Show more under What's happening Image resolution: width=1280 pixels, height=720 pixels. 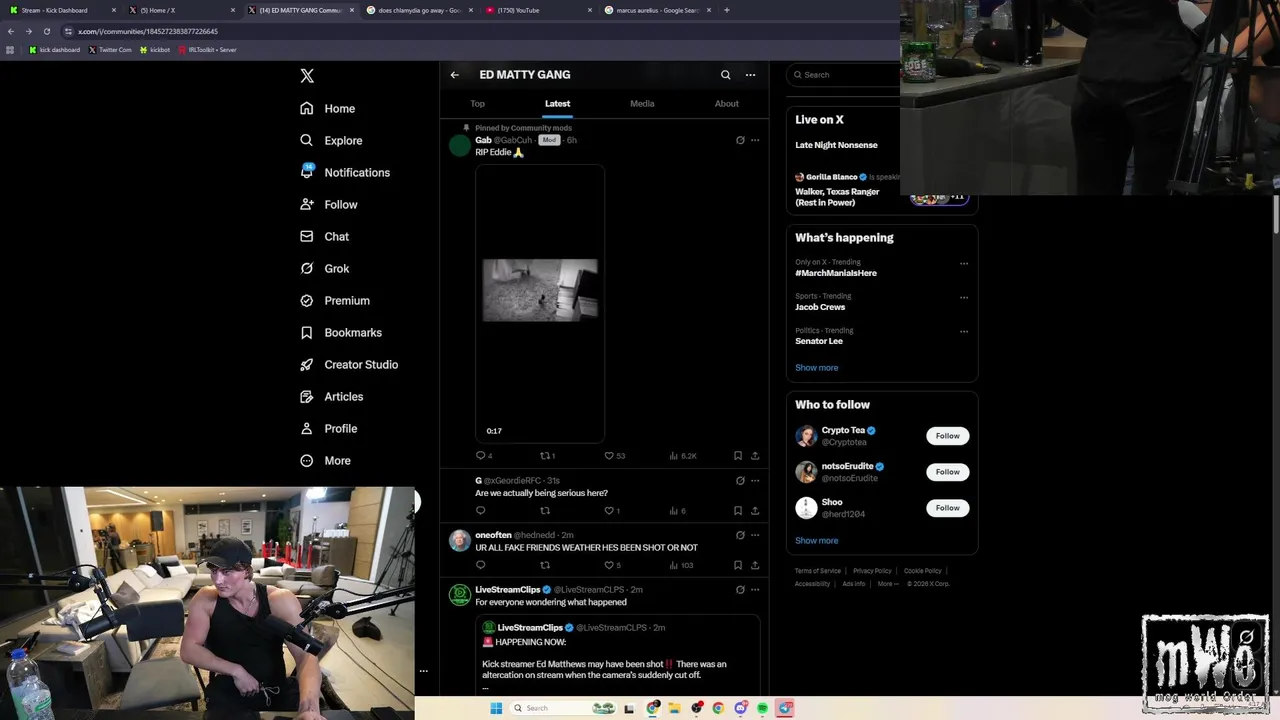[x=817, y=368]
